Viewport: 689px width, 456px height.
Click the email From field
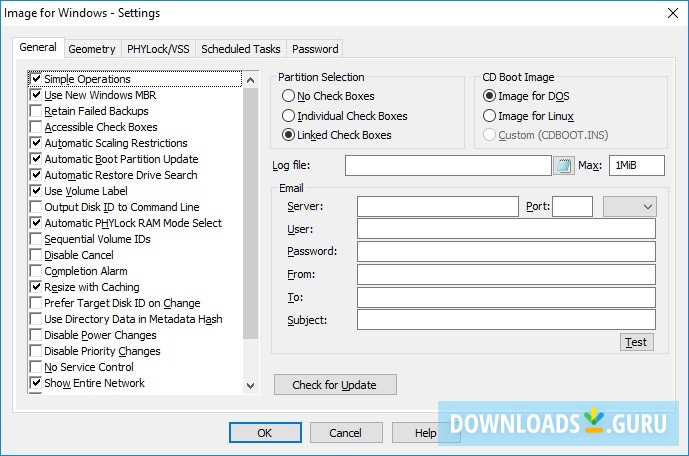[506, 275]
